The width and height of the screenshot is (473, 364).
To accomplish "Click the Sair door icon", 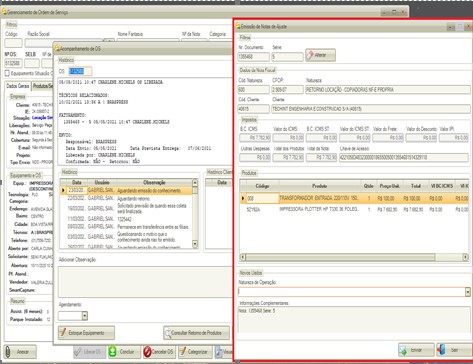I will pyautogui.click(x=441, y=350).
